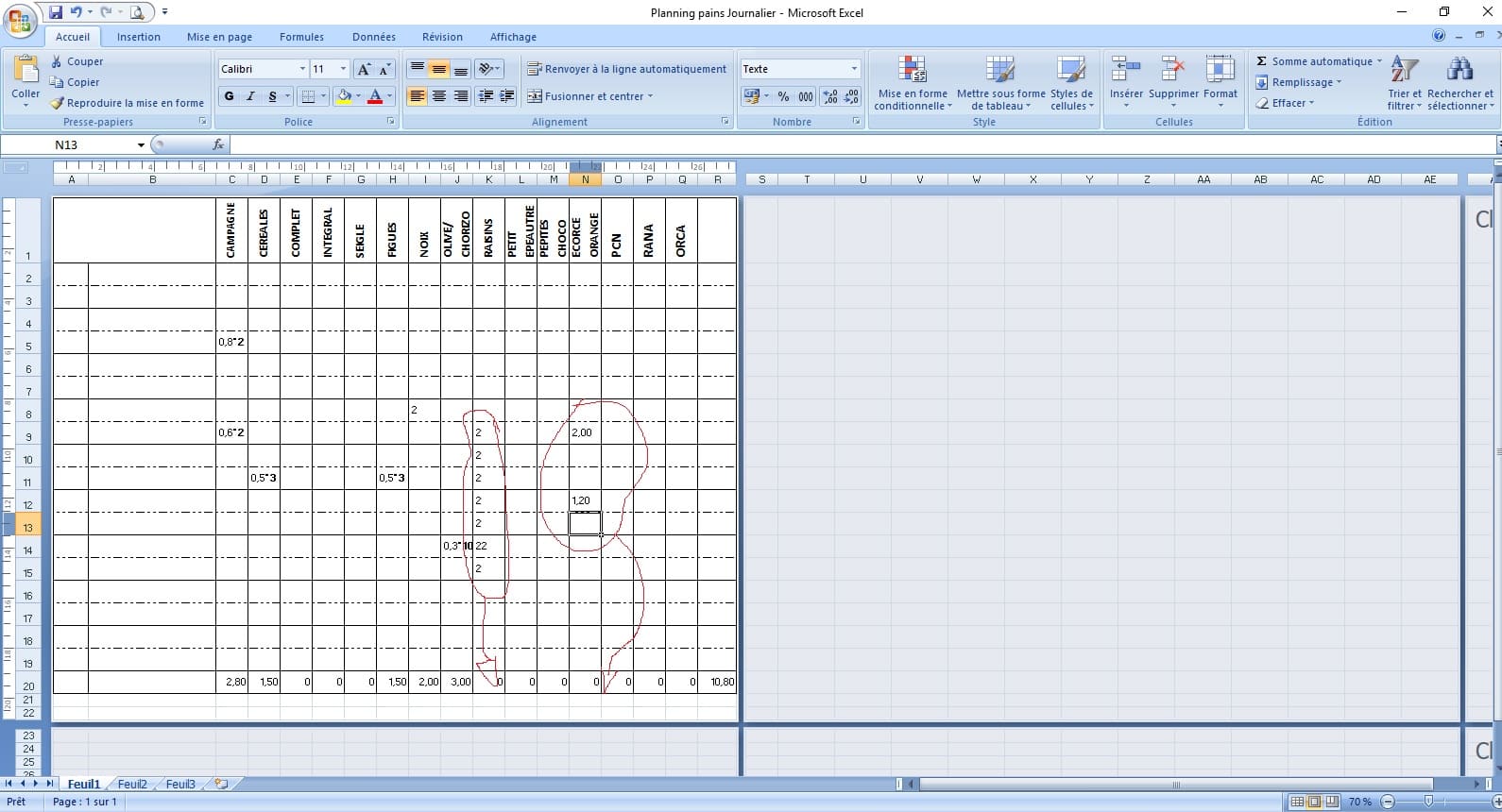This screenshot has height=812, width=1502.
Task: Open the font size dropdown
Action: (343, 69)
